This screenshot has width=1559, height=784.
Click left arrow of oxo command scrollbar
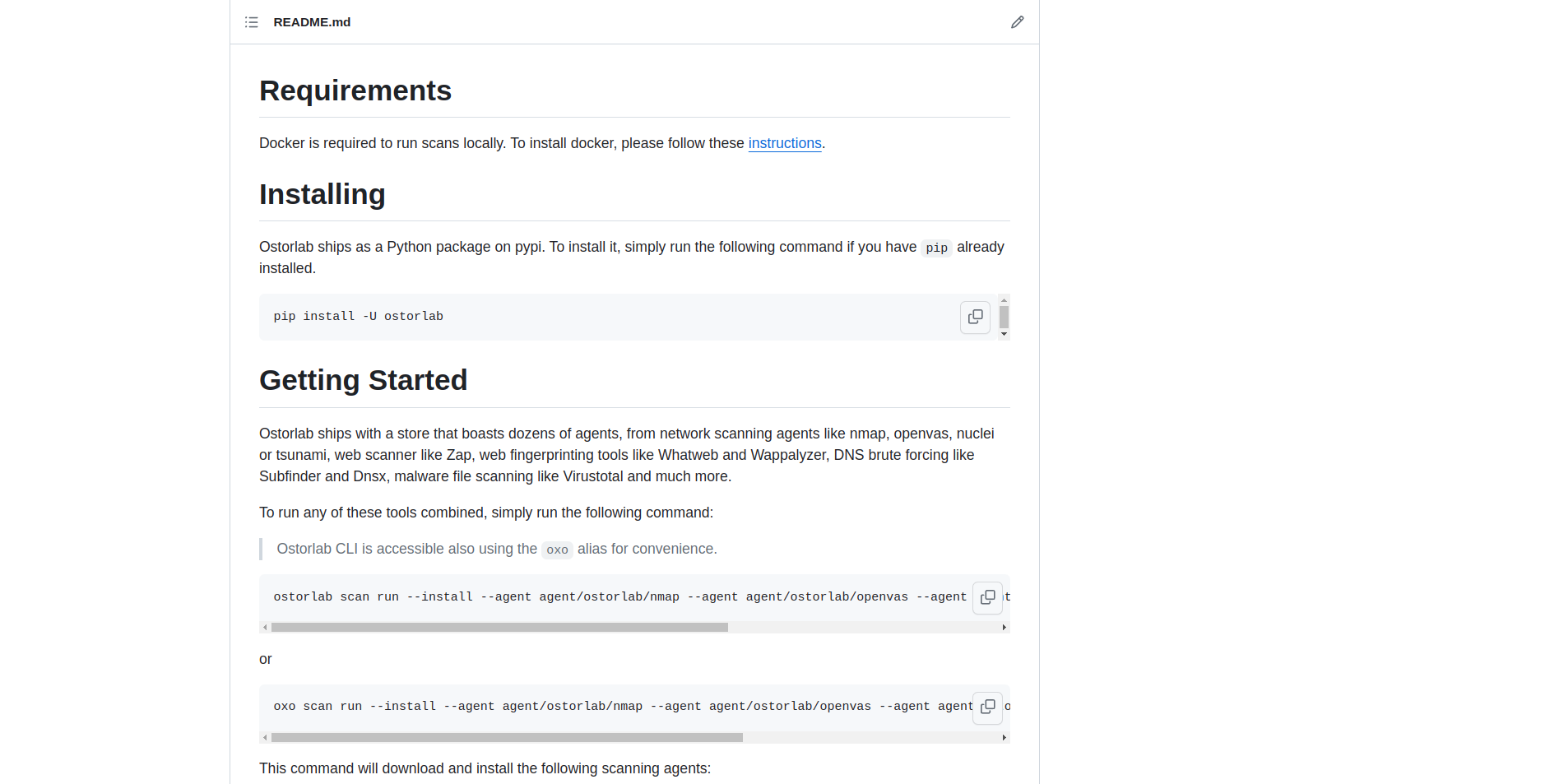(265, 738)
